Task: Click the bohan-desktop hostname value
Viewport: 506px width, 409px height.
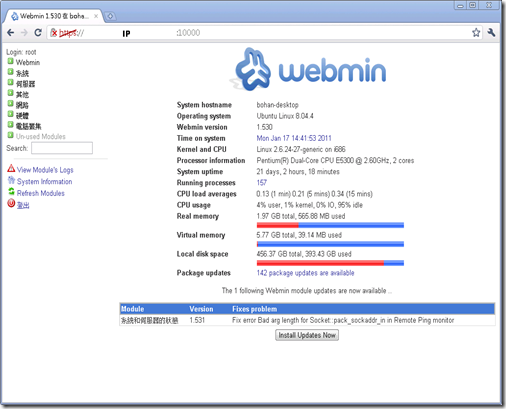Action: (277, 105)
